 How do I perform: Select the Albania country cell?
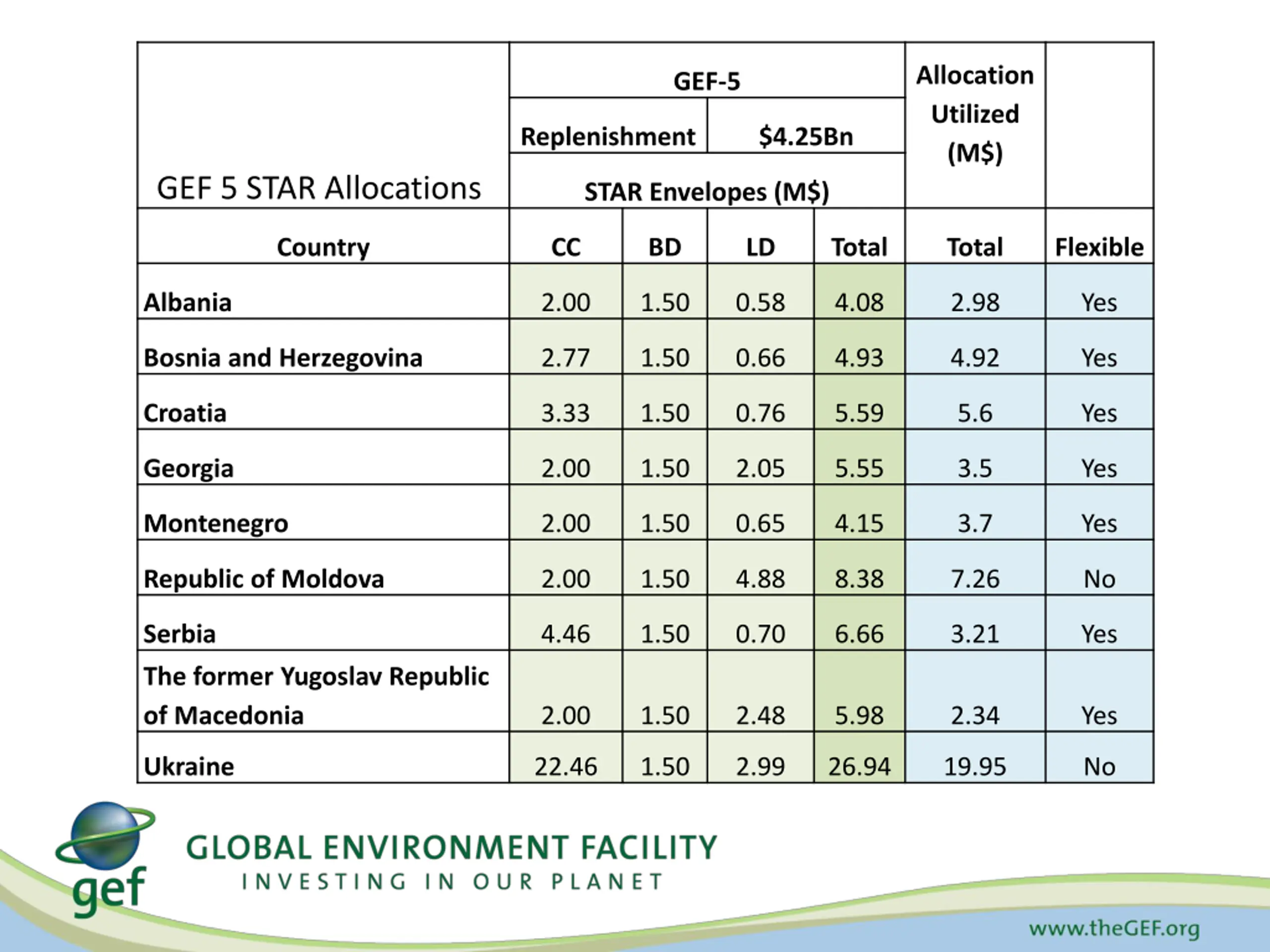(323, 292)
